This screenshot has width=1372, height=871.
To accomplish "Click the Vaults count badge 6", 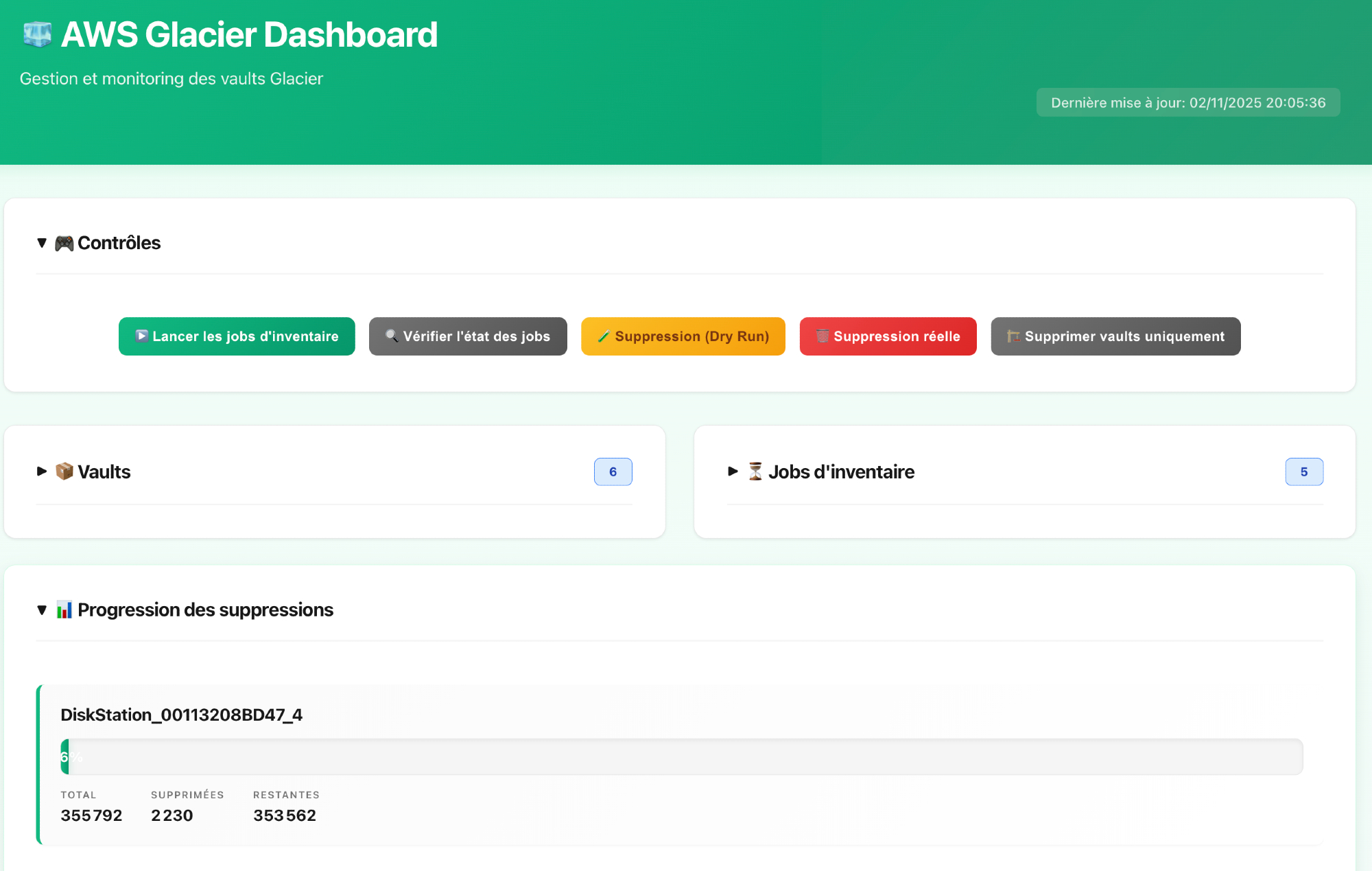I will point(613,472).
